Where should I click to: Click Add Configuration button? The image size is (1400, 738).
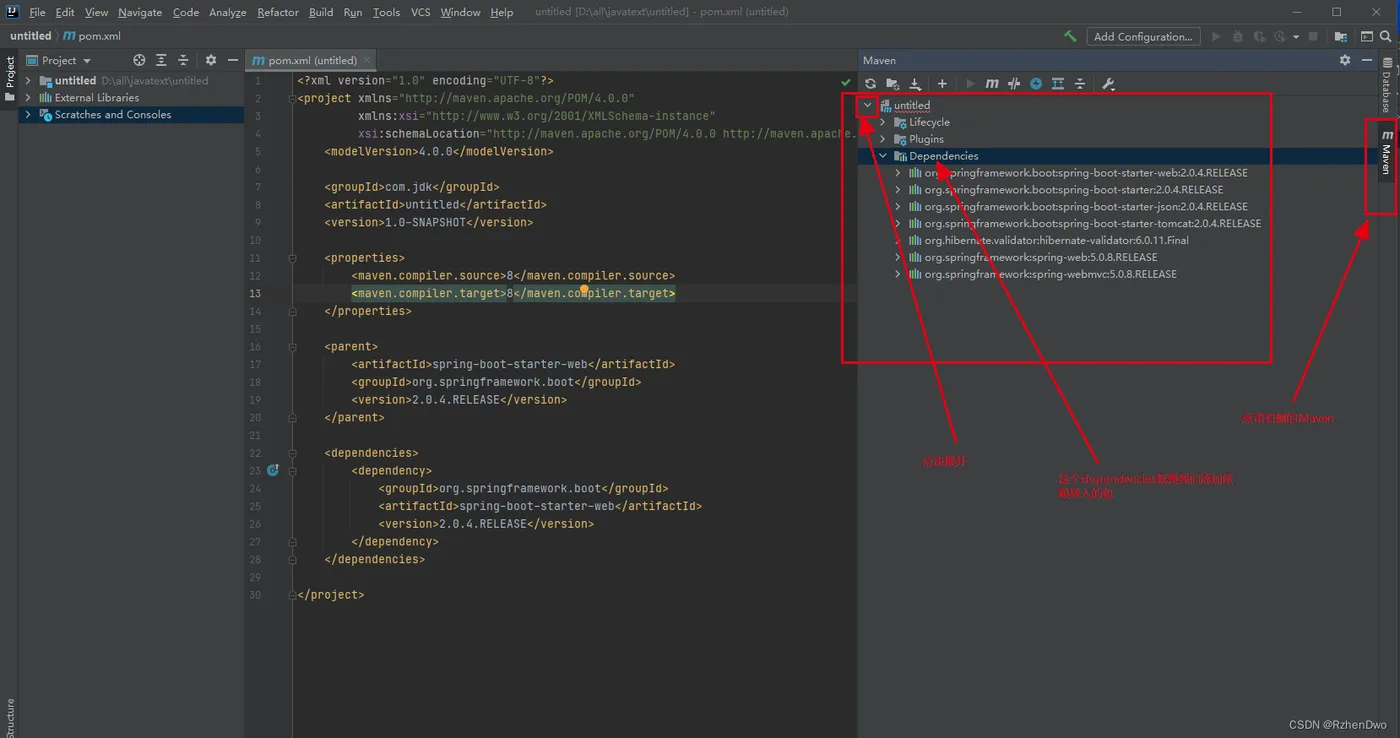1143,36
